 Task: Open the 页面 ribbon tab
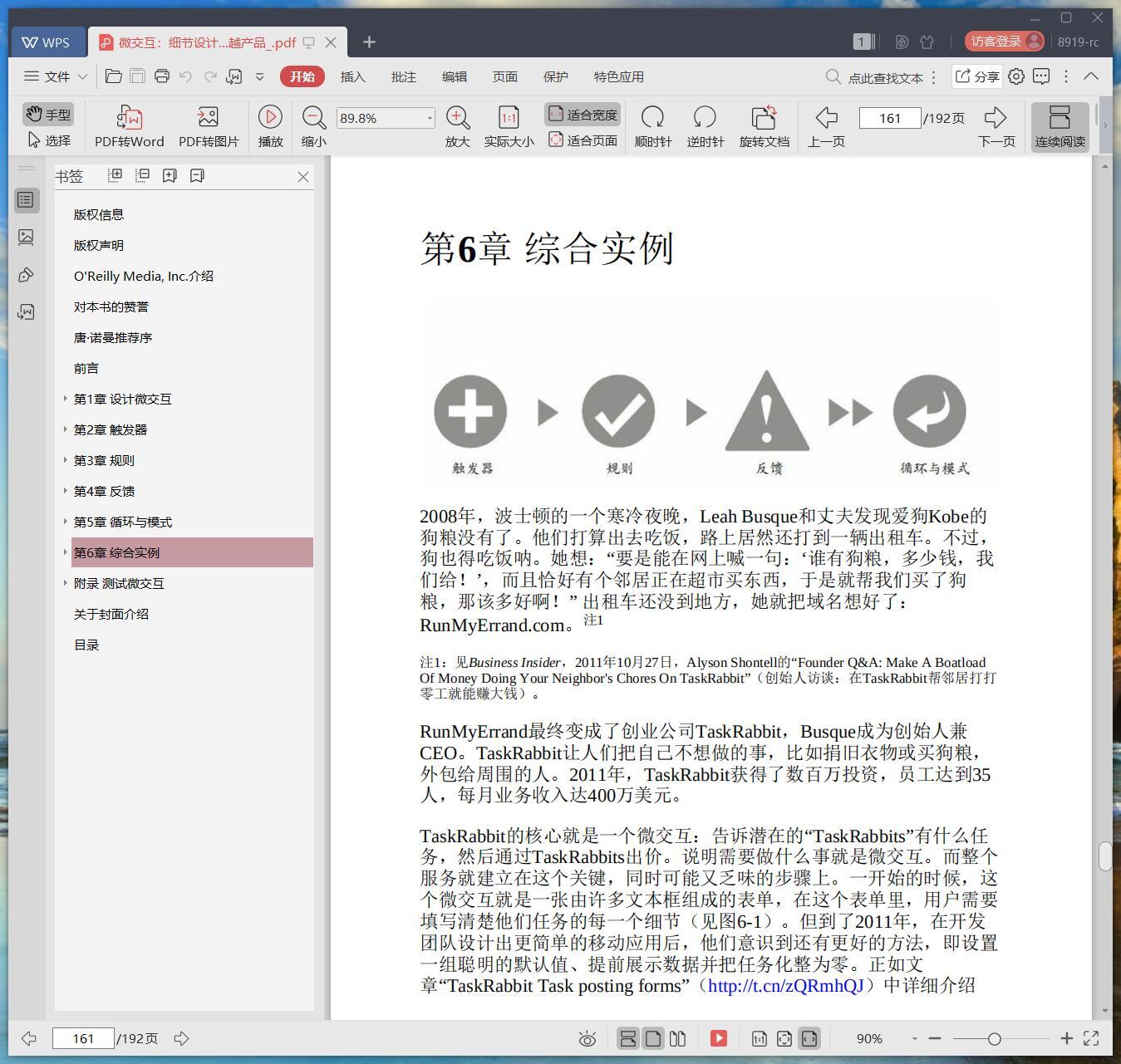[504, 76]
